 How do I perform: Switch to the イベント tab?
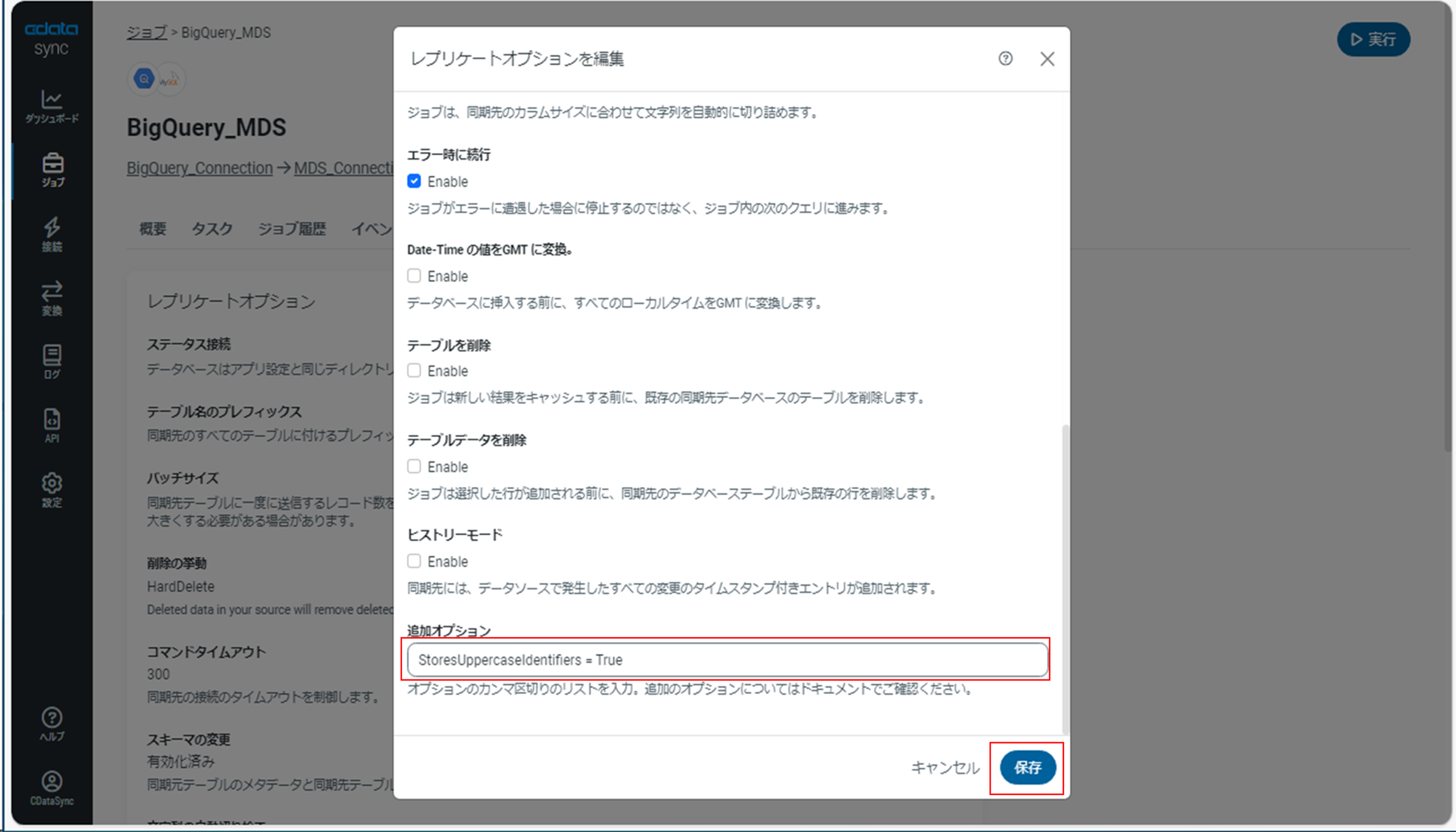pos(372,228)
